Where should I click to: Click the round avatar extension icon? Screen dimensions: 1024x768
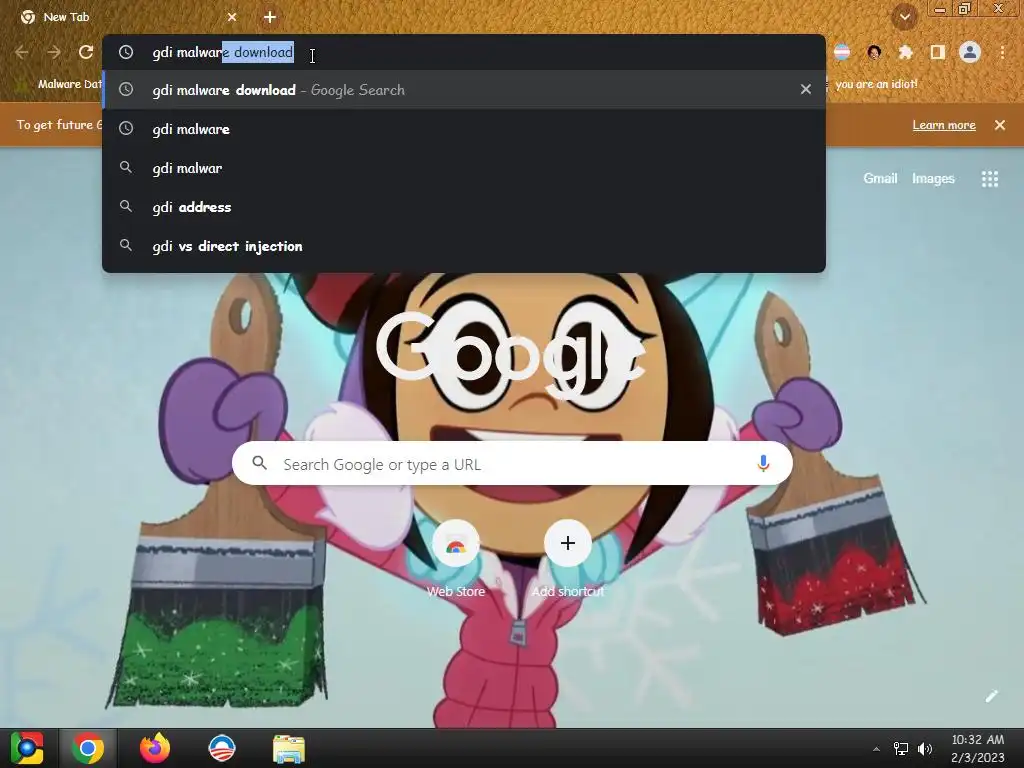click(874, 52)
